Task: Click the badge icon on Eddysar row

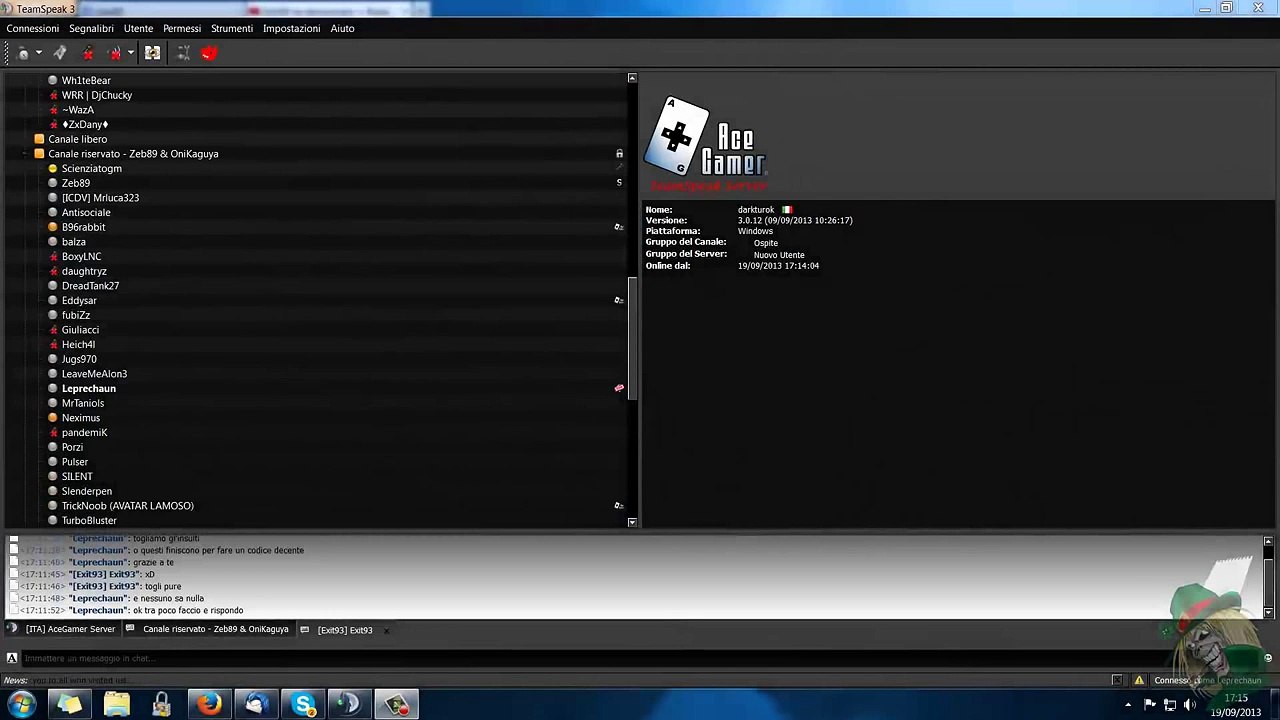Action: coord(619,300)
